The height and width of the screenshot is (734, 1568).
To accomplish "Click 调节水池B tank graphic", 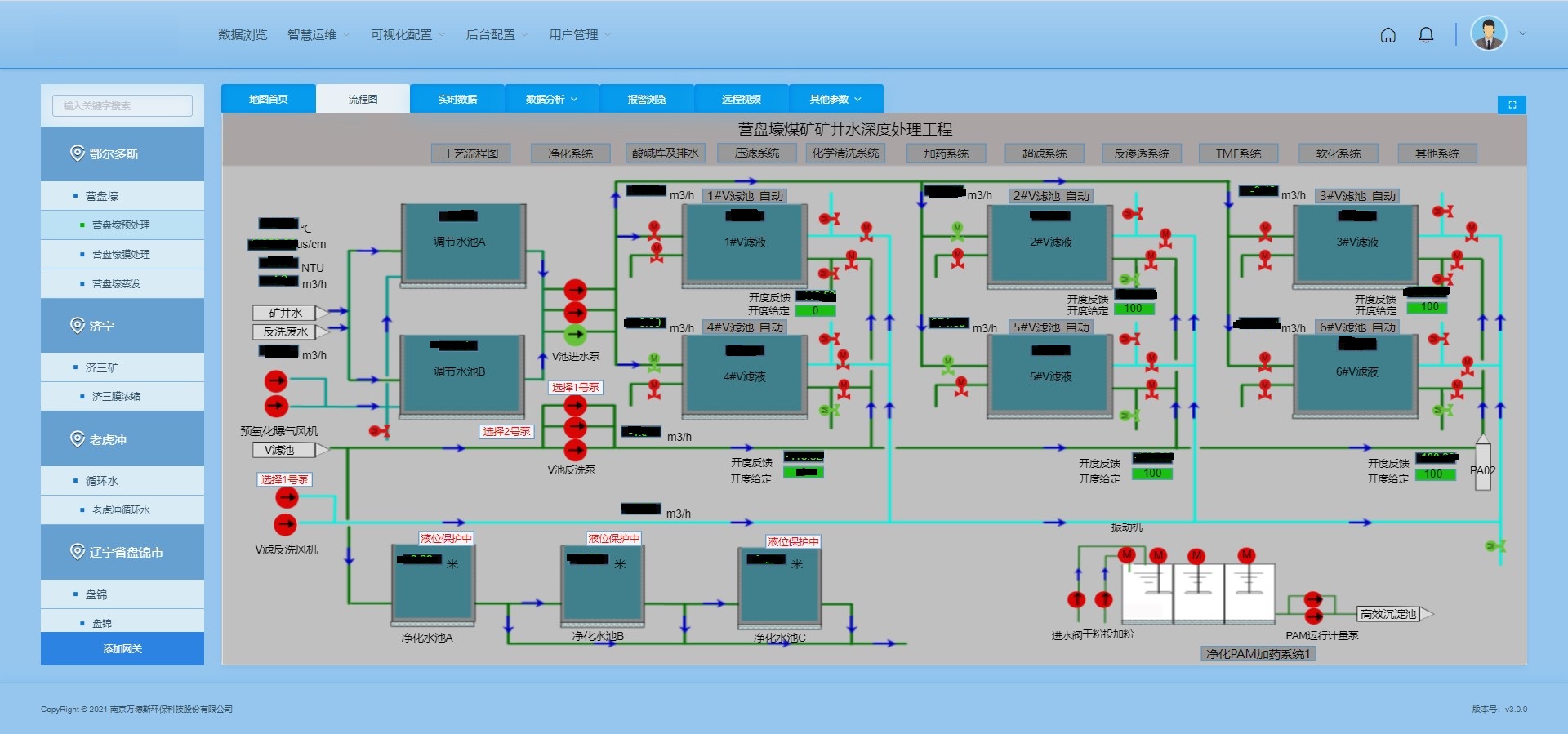I will click(463, 376).
